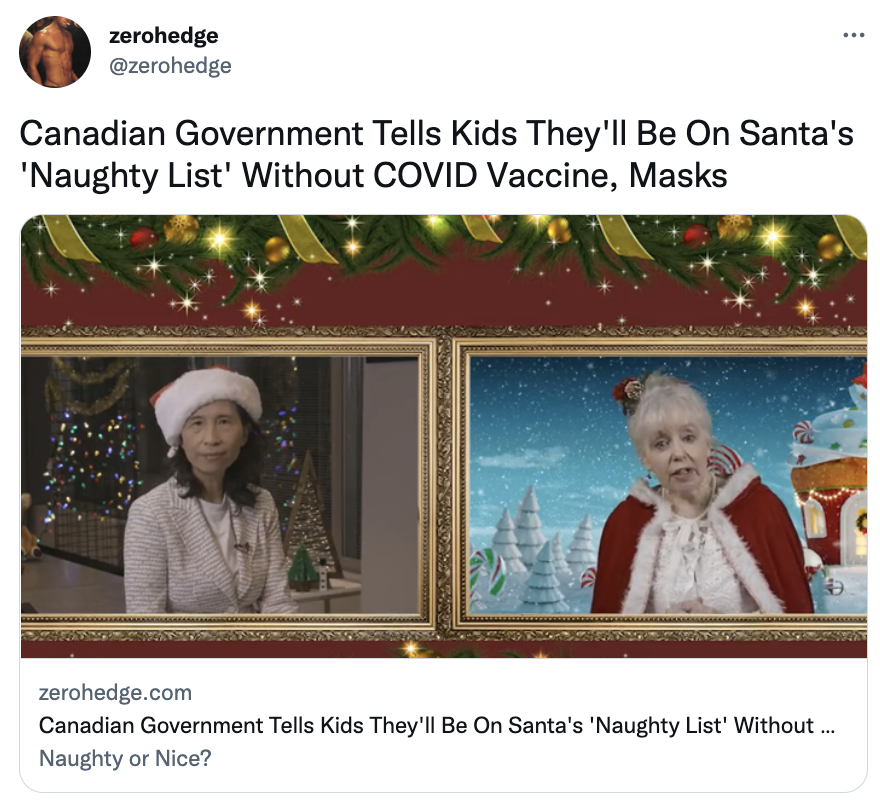The image size is (880, 806).
Task: Select the tweet text about Santa's Naughty List
Action: coord(436,154)
